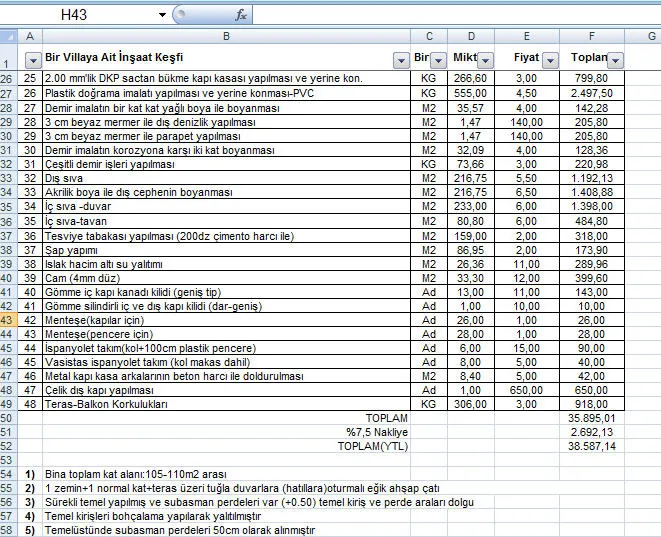The image size is (661, 537).
Task: Open filter for Bir Villaya Ait İnşaat Keşfi
Action: point(401,60)
